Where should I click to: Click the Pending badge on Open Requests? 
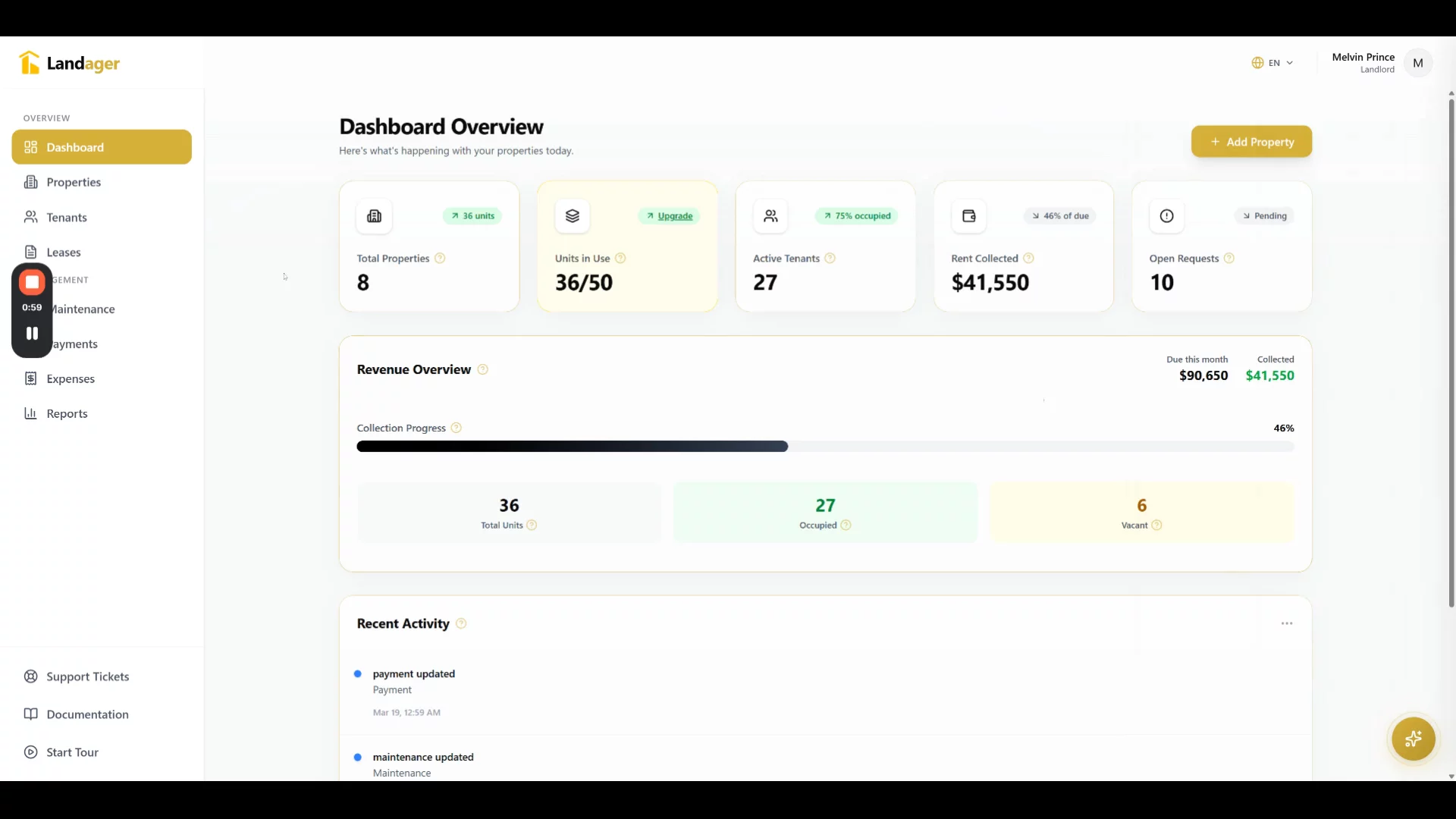click(x=1263, y=216)
